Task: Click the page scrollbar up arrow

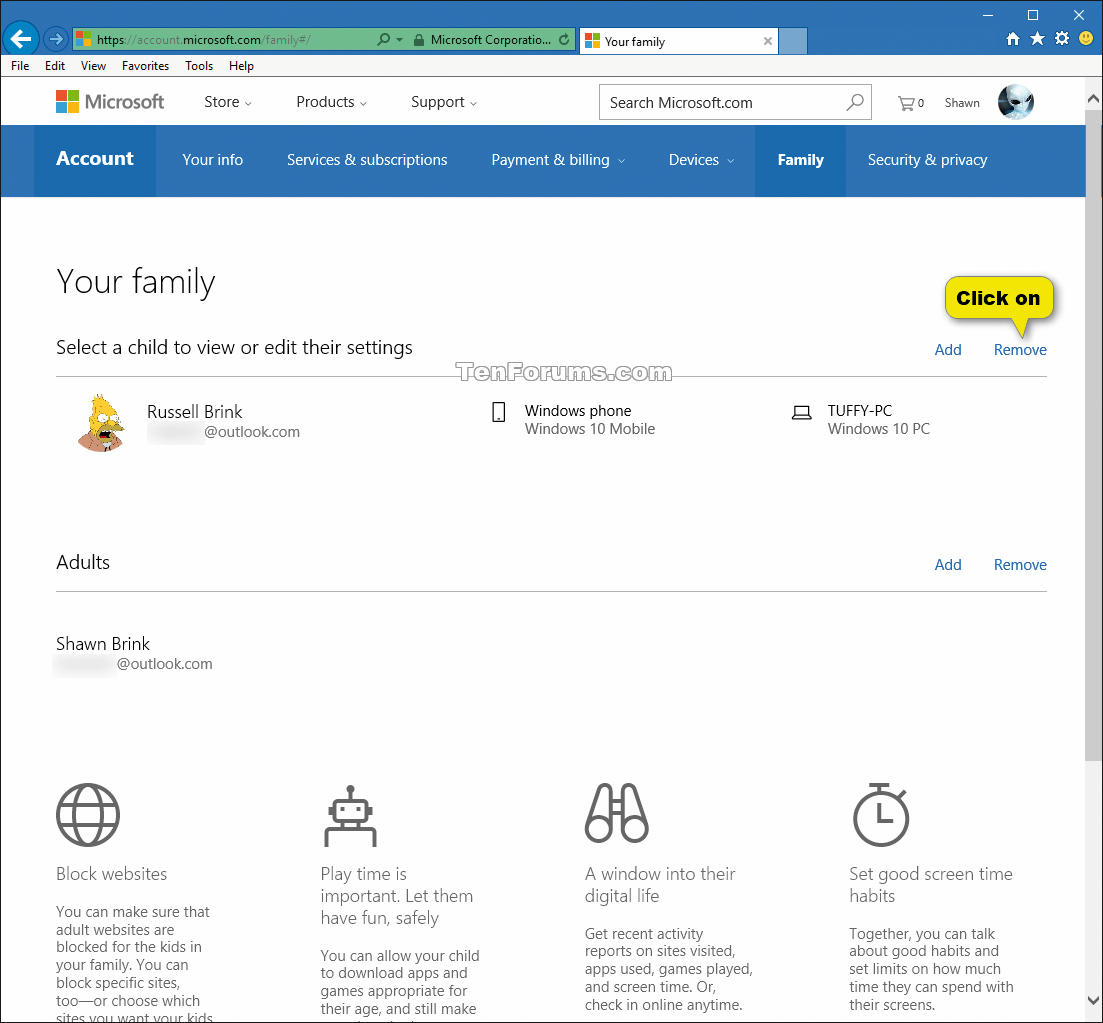Action: pos(1093,99)
